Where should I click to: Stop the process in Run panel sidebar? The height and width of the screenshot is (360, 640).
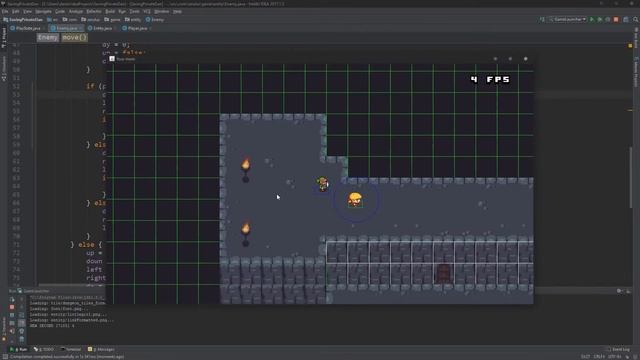point(12,307)
